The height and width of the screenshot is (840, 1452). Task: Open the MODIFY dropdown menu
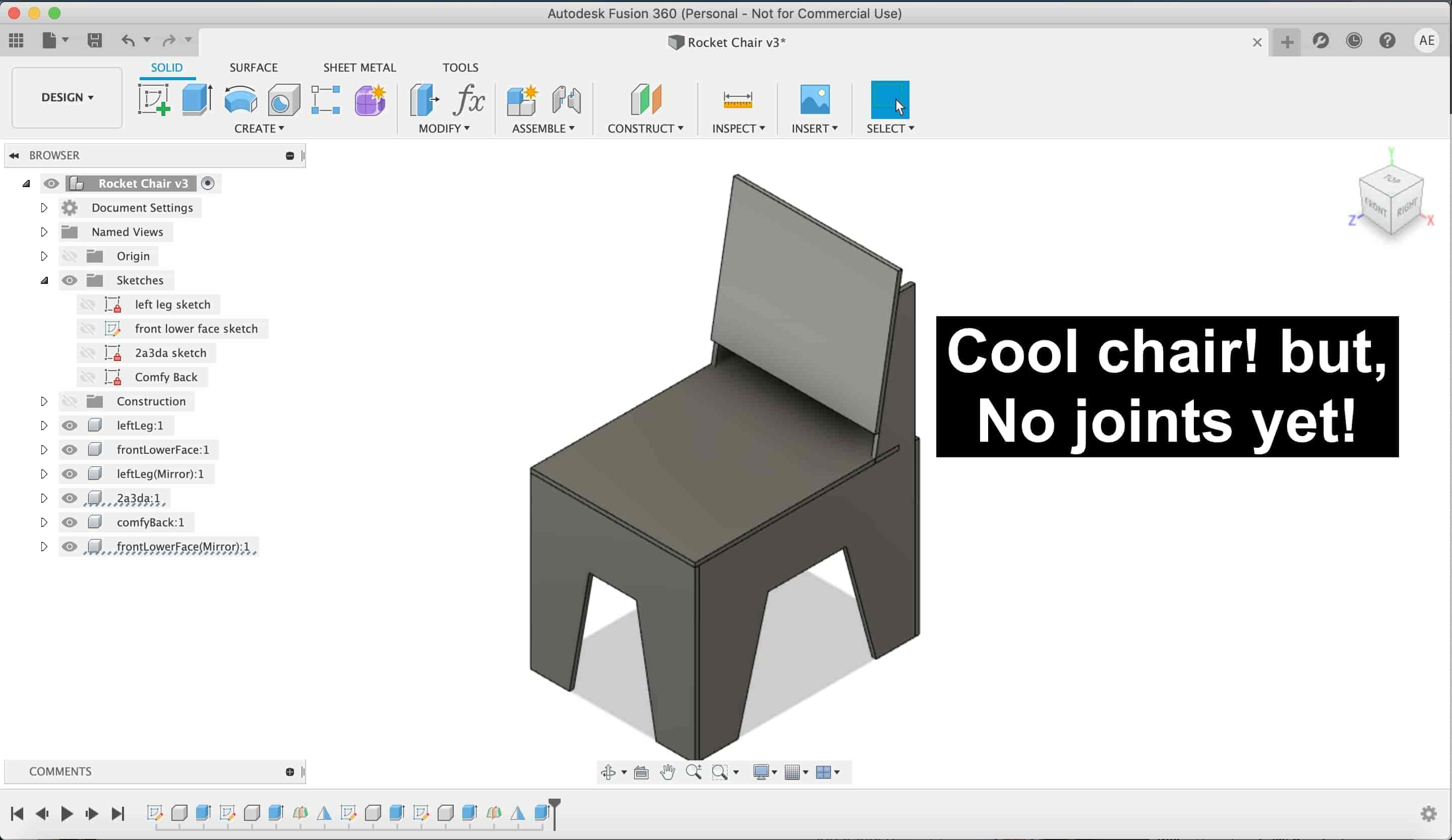444,129
